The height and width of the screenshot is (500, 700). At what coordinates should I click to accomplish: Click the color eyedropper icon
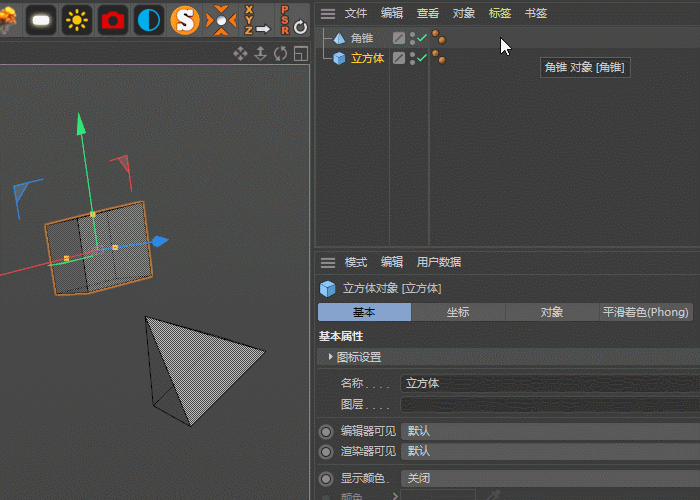494,495
